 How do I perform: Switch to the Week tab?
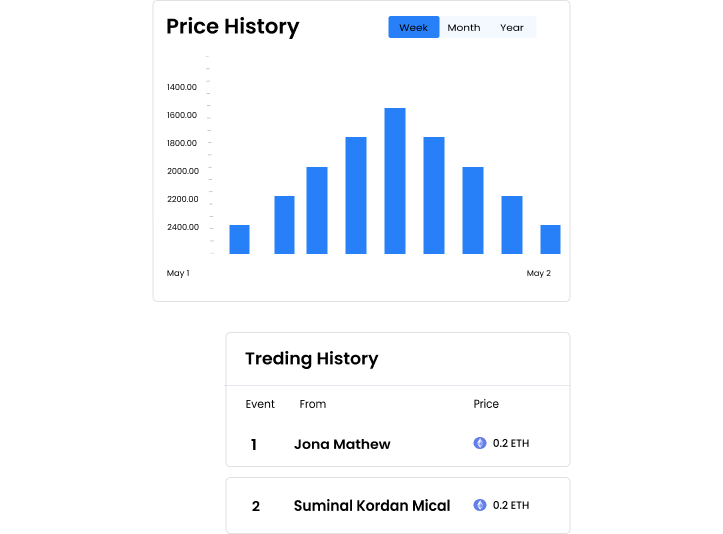(x=413, y=27)
